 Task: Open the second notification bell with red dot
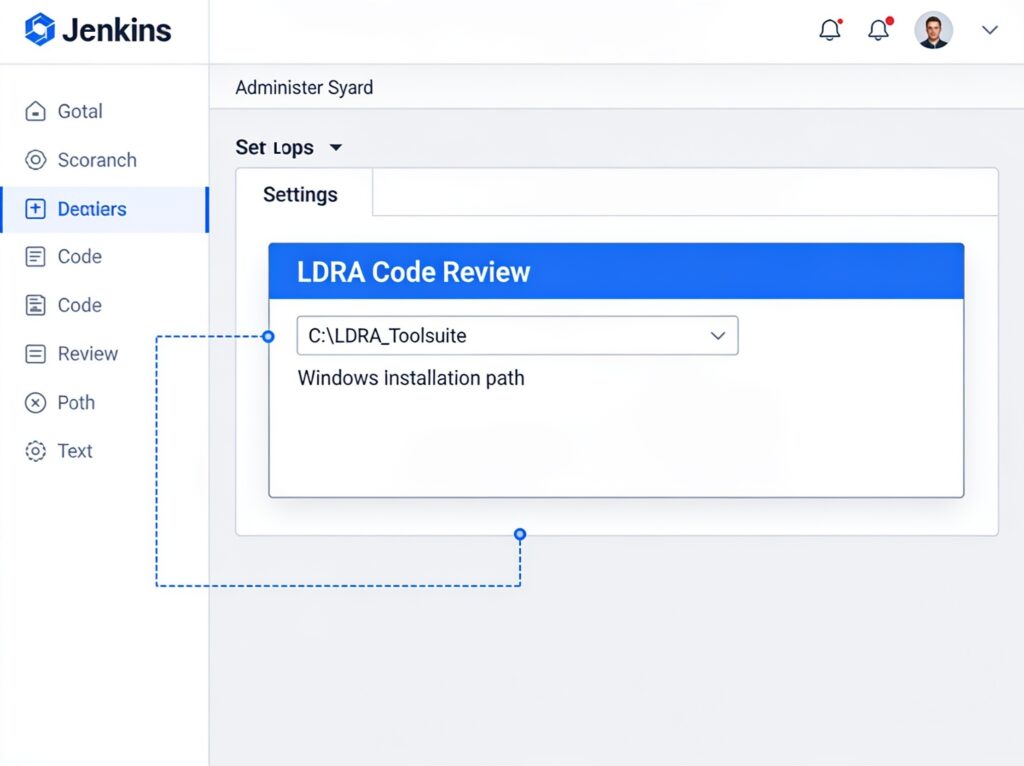(879, 29)
